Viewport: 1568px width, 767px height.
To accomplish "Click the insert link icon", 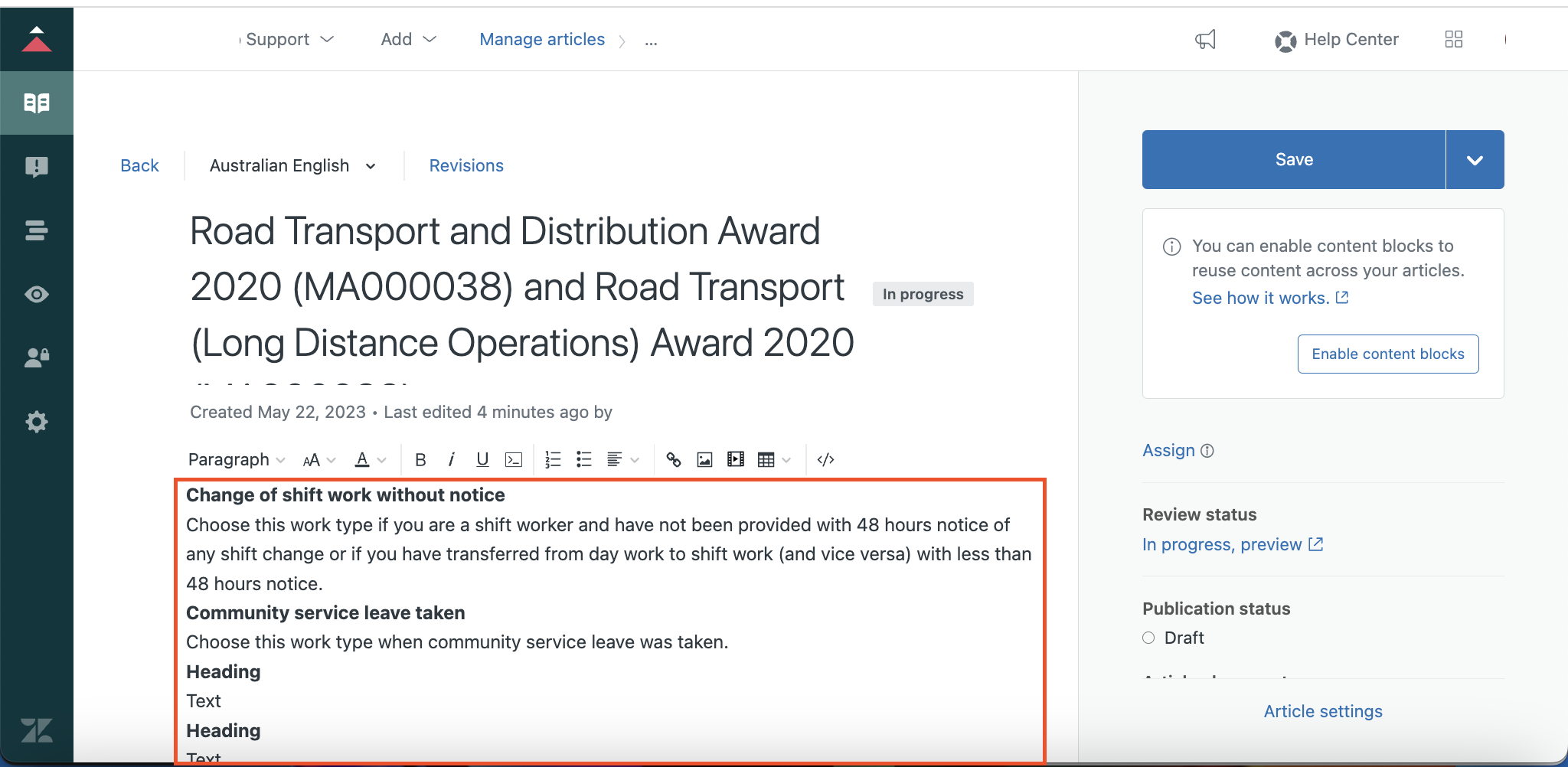I will pos(674,459).
